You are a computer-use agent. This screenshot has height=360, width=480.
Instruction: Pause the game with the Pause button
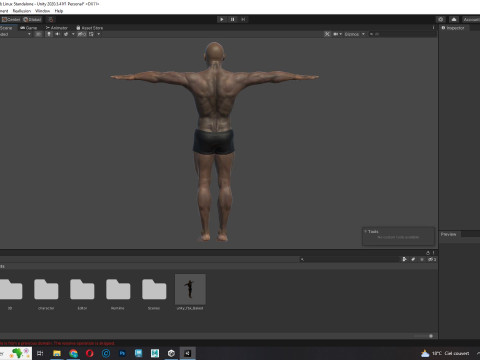[x=232, y=19]
